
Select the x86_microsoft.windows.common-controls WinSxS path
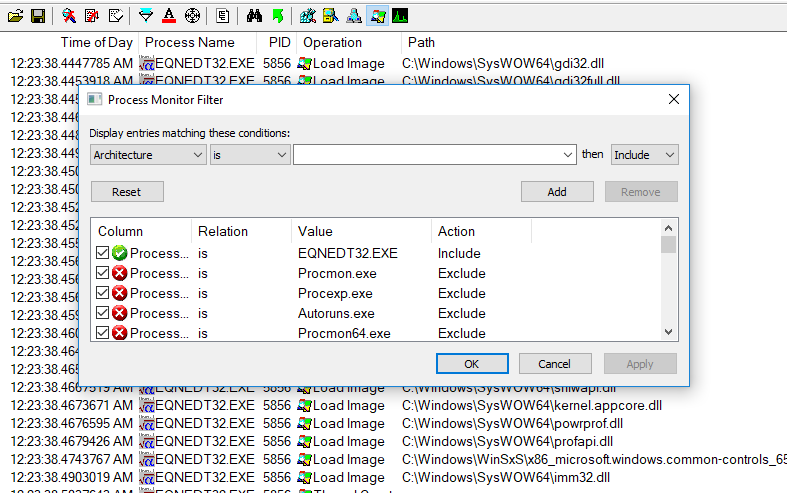tap(594, 459)
